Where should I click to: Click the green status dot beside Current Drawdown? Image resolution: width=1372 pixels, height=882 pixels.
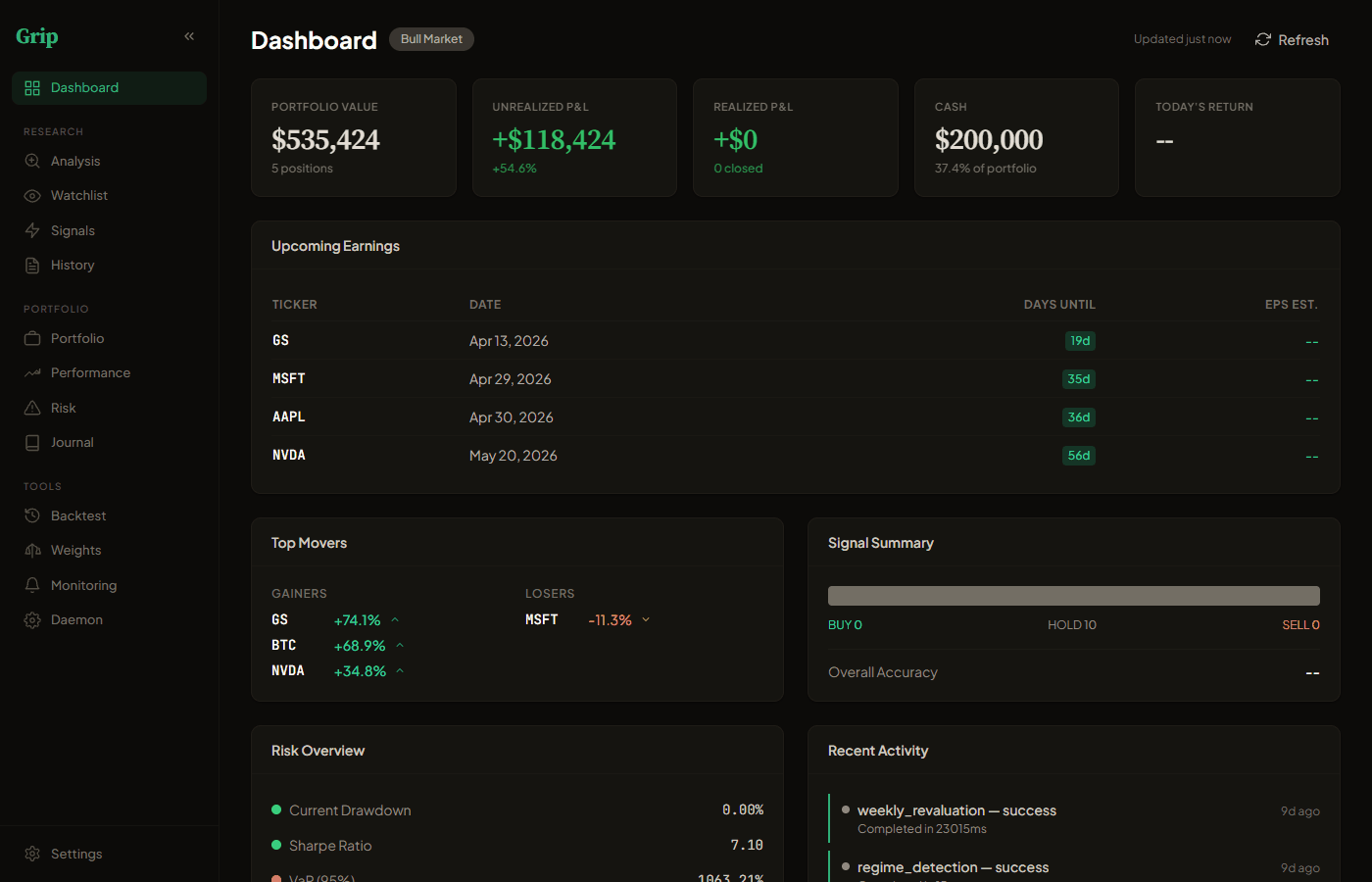[x=276, y=809]
